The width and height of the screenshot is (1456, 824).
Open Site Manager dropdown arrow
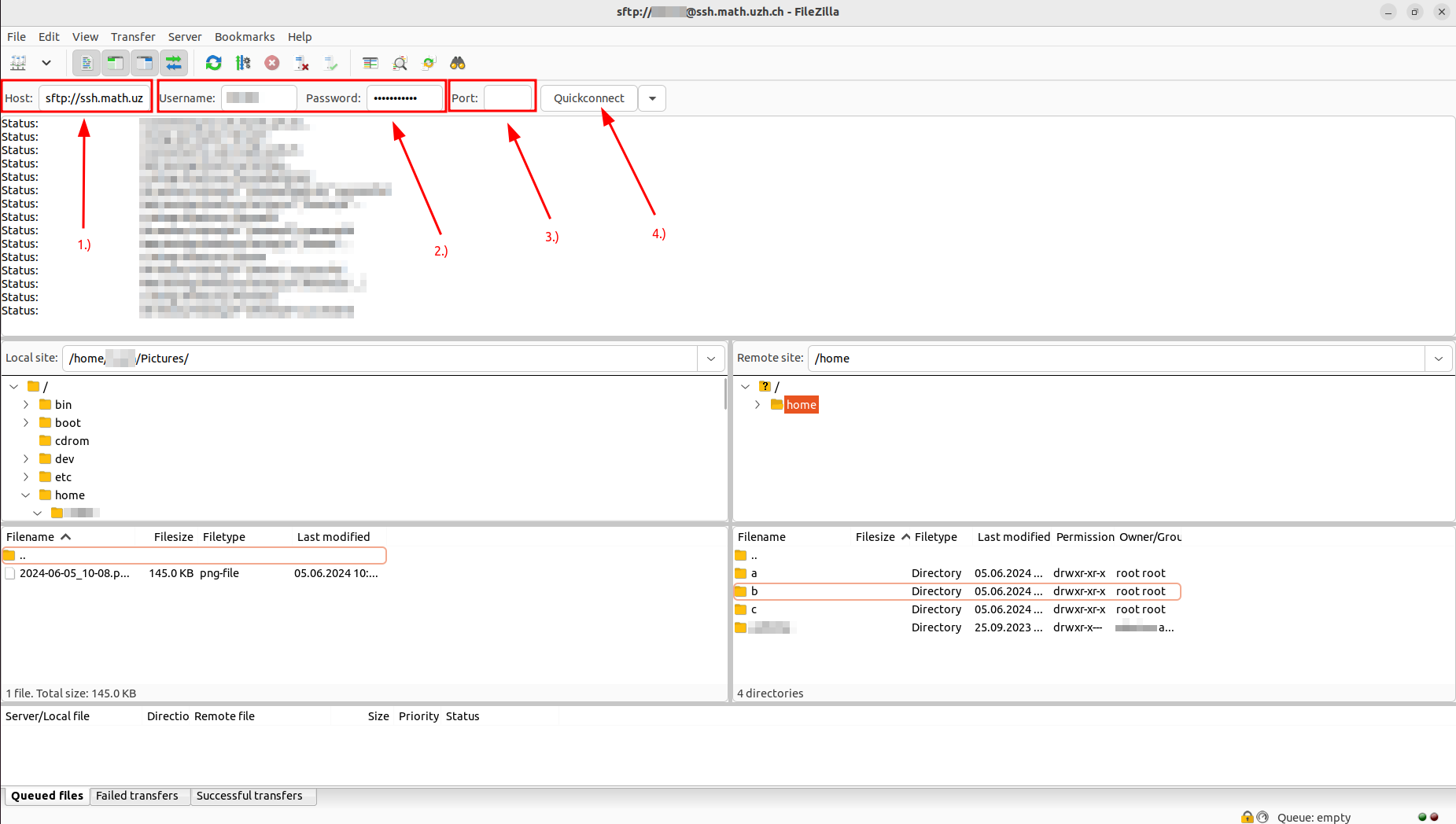[x=46, y=63]
